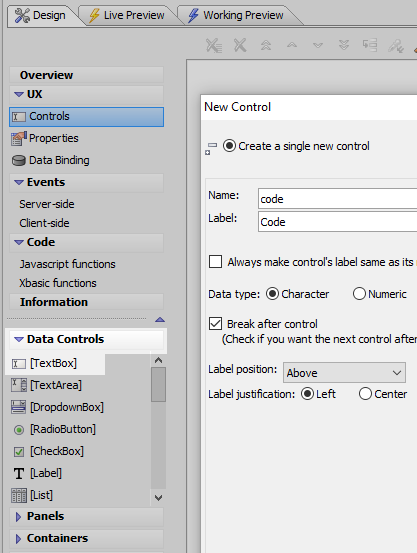The image size is (417, 553).
Task: Click the move-to-top double arrow icon
Action: click(266, 45)
